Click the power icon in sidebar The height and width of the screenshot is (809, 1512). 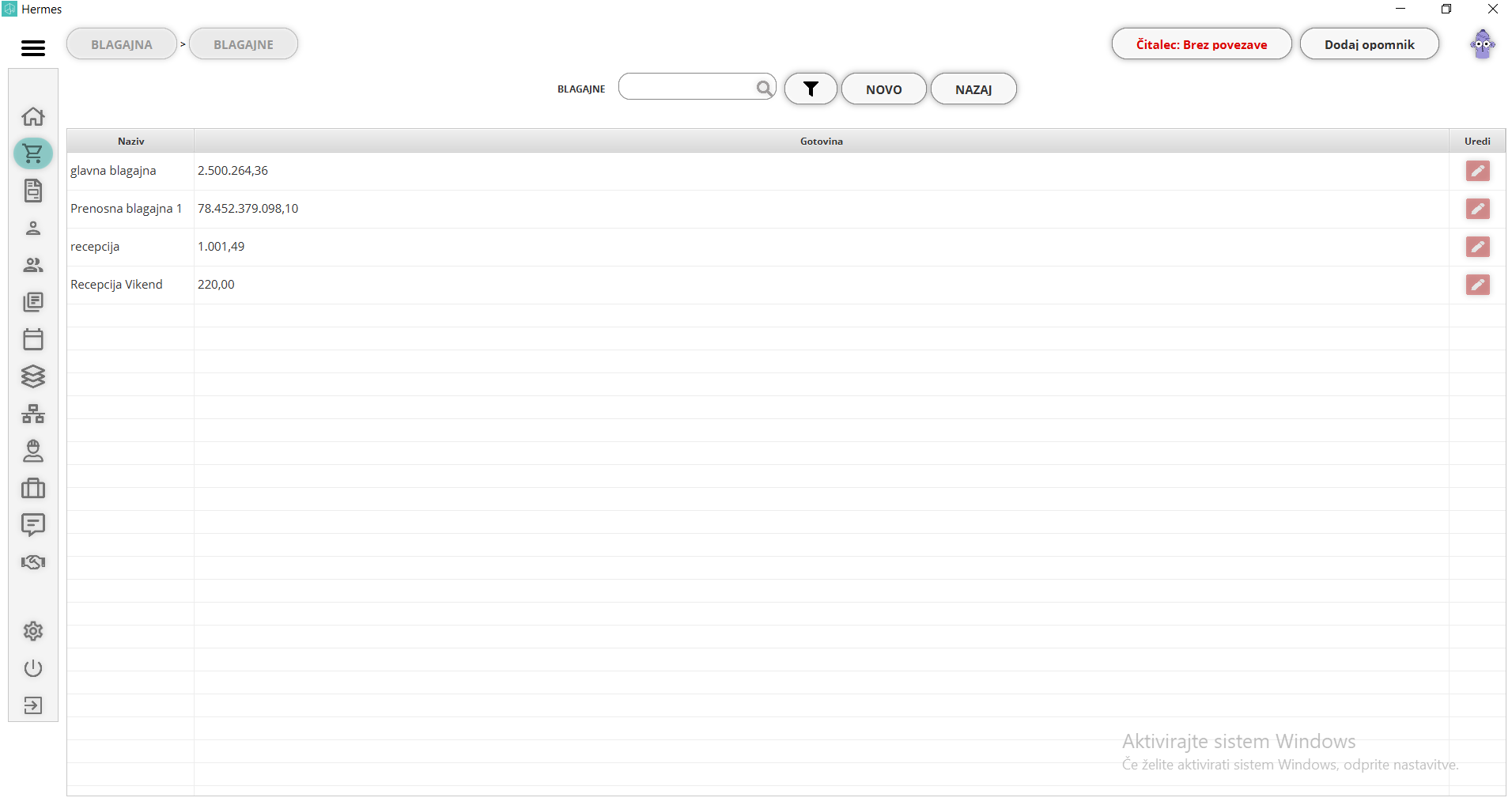33,668
